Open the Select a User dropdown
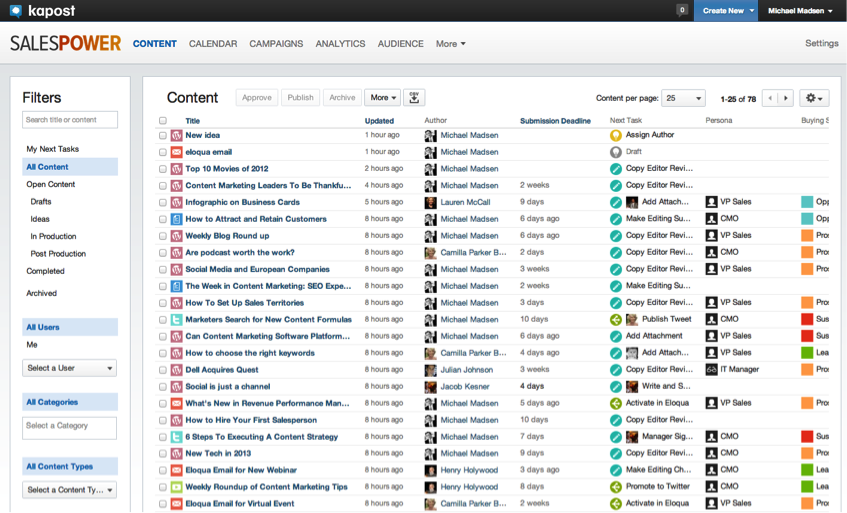This screenshot has height=513, width=847. pos(69,368)
